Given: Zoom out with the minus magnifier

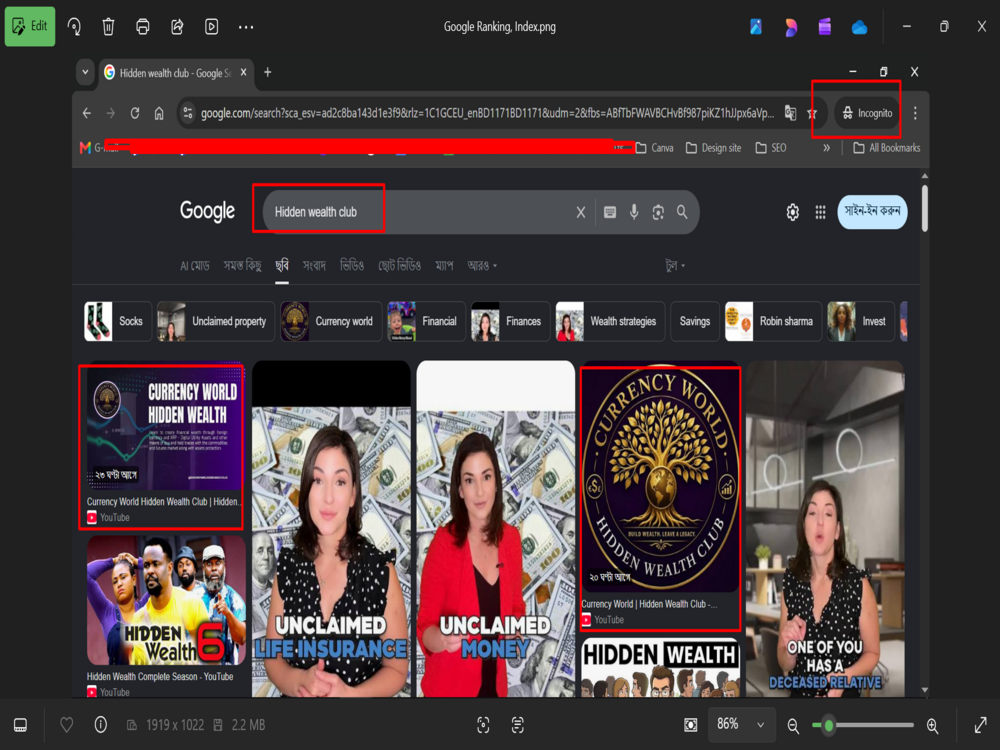Looking at the screenshot, I should point(793,726).
